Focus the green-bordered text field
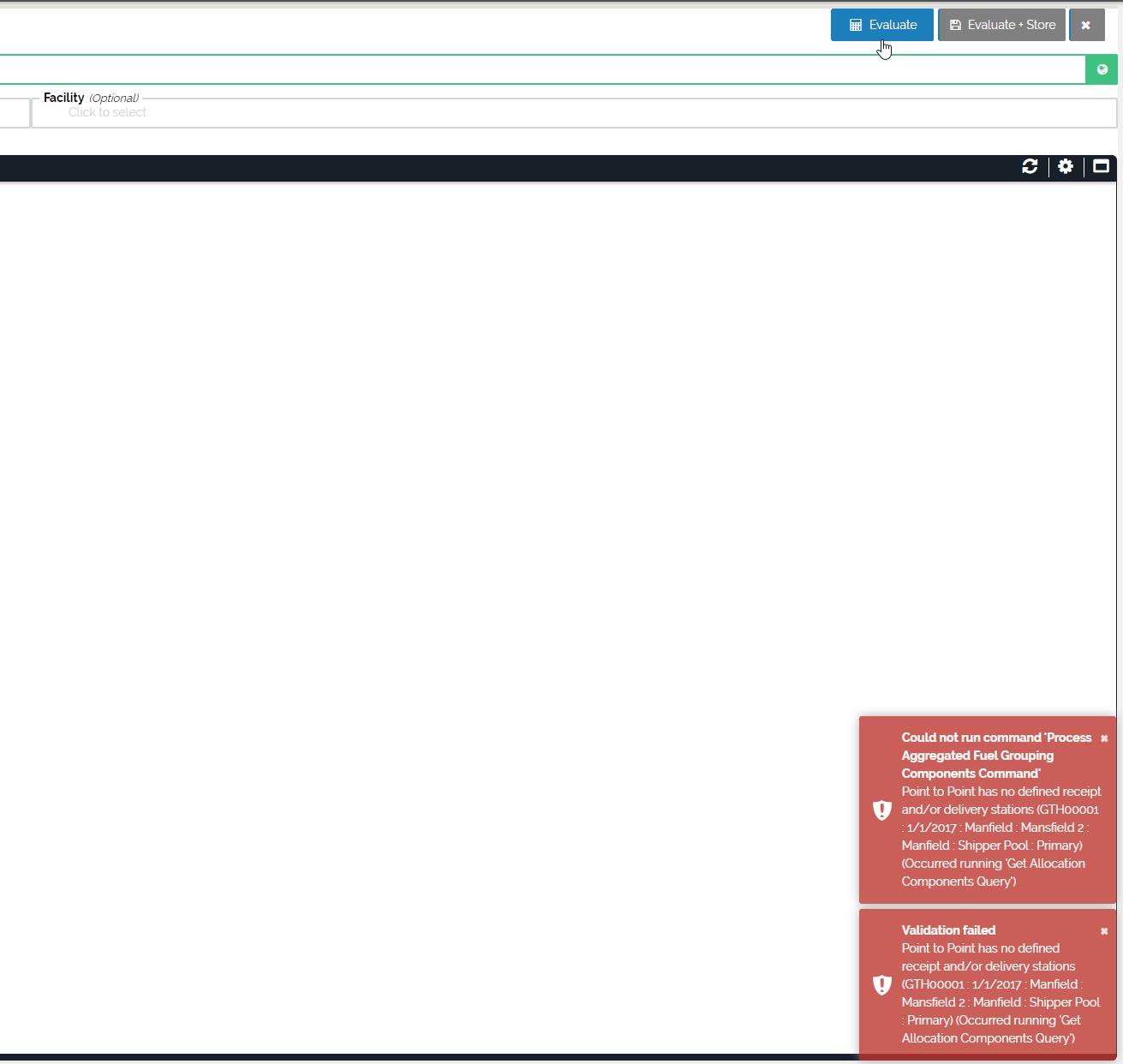Viewport: 1123px width, 1064px height. tap(540, 69)
